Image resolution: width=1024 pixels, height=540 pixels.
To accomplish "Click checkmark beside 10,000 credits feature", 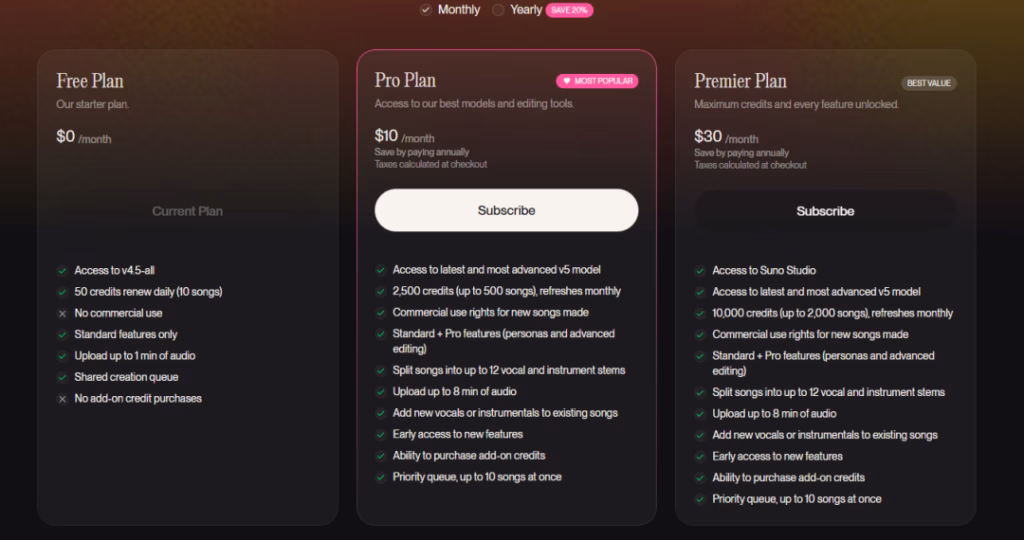I will coord(700,313).
